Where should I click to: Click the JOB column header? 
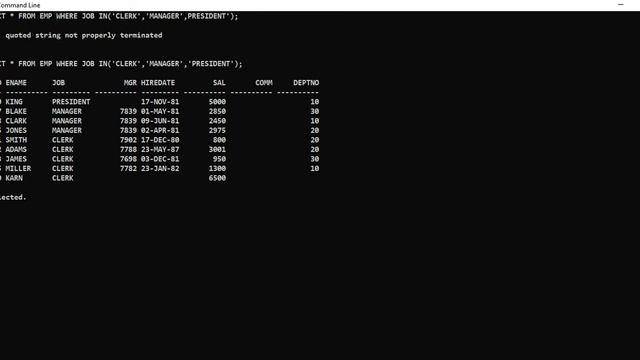point(58,83)
